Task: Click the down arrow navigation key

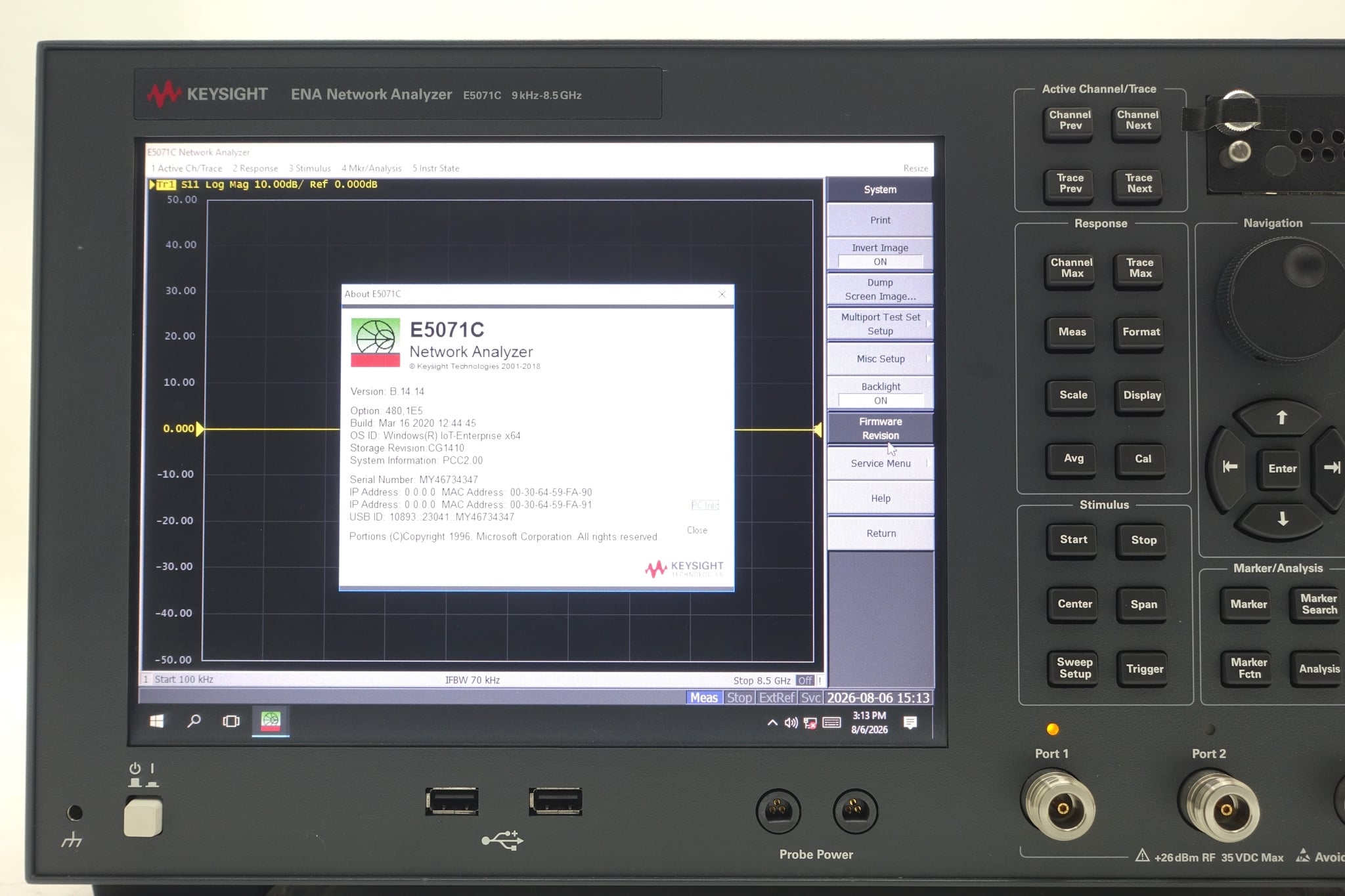Action: pos(1283,519)
